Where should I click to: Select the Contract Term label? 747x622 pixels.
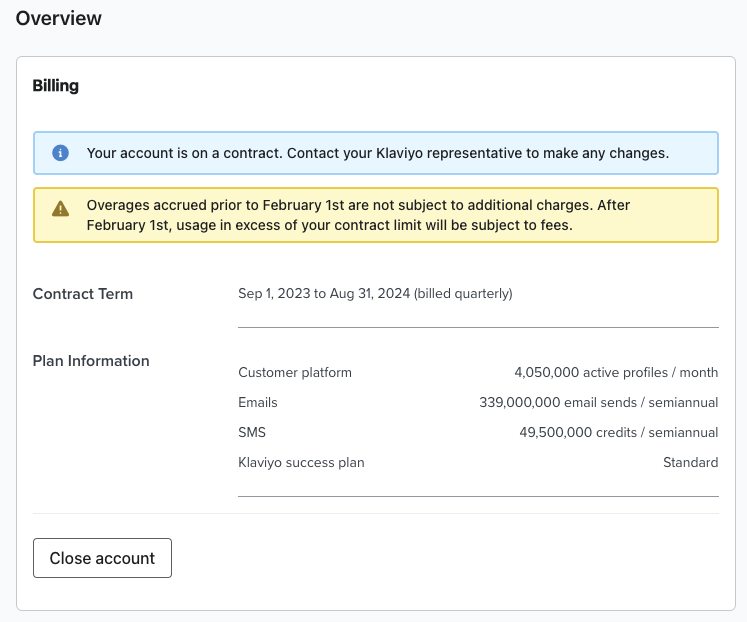[x=83, y=294]
